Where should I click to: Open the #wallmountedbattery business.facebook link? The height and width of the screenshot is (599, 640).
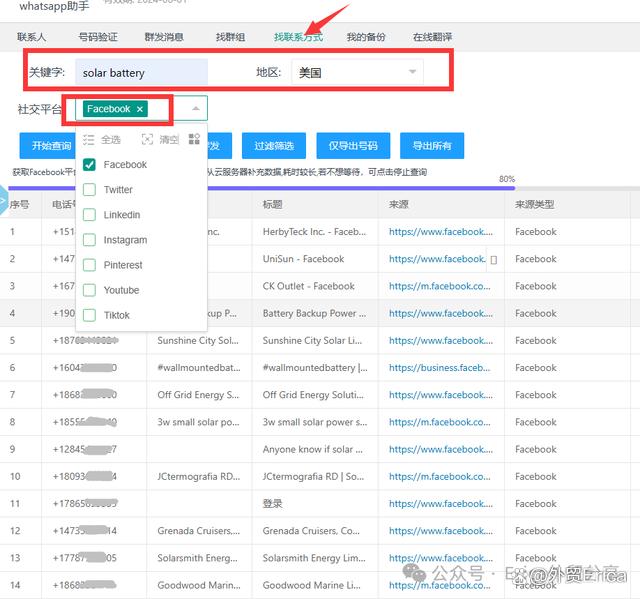click(x=440, y=368)
